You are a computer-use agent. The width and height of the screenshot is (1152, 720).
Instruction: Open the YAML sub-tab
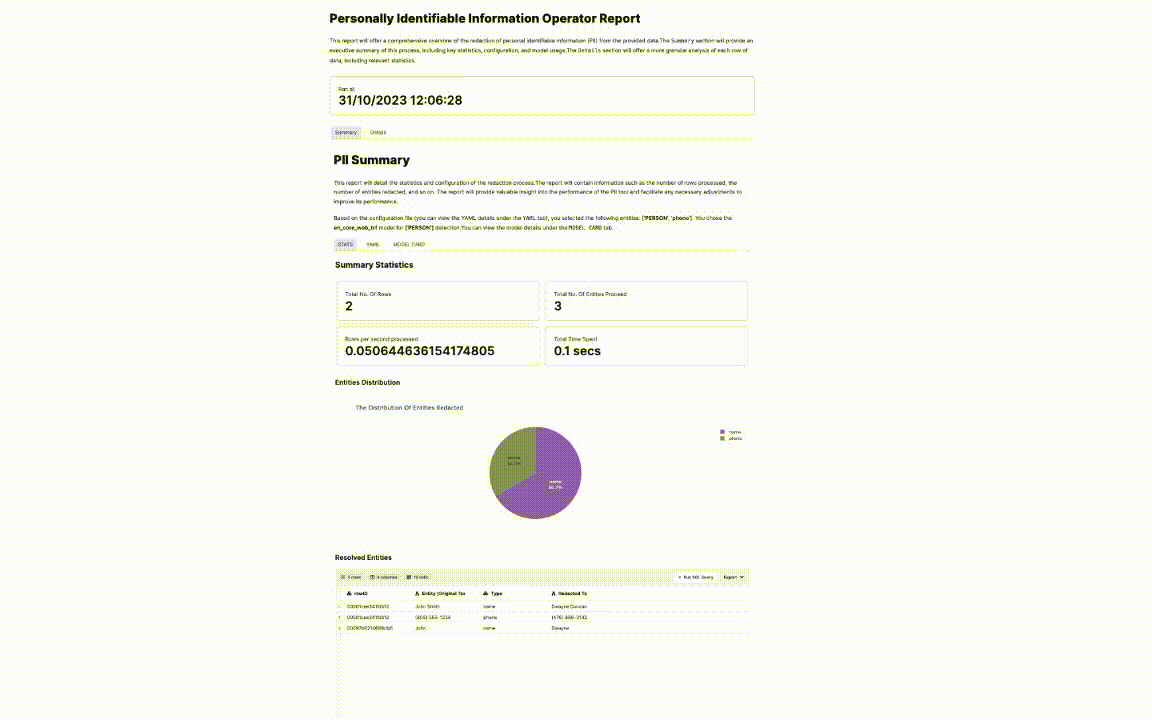click(x=372, y=244)
